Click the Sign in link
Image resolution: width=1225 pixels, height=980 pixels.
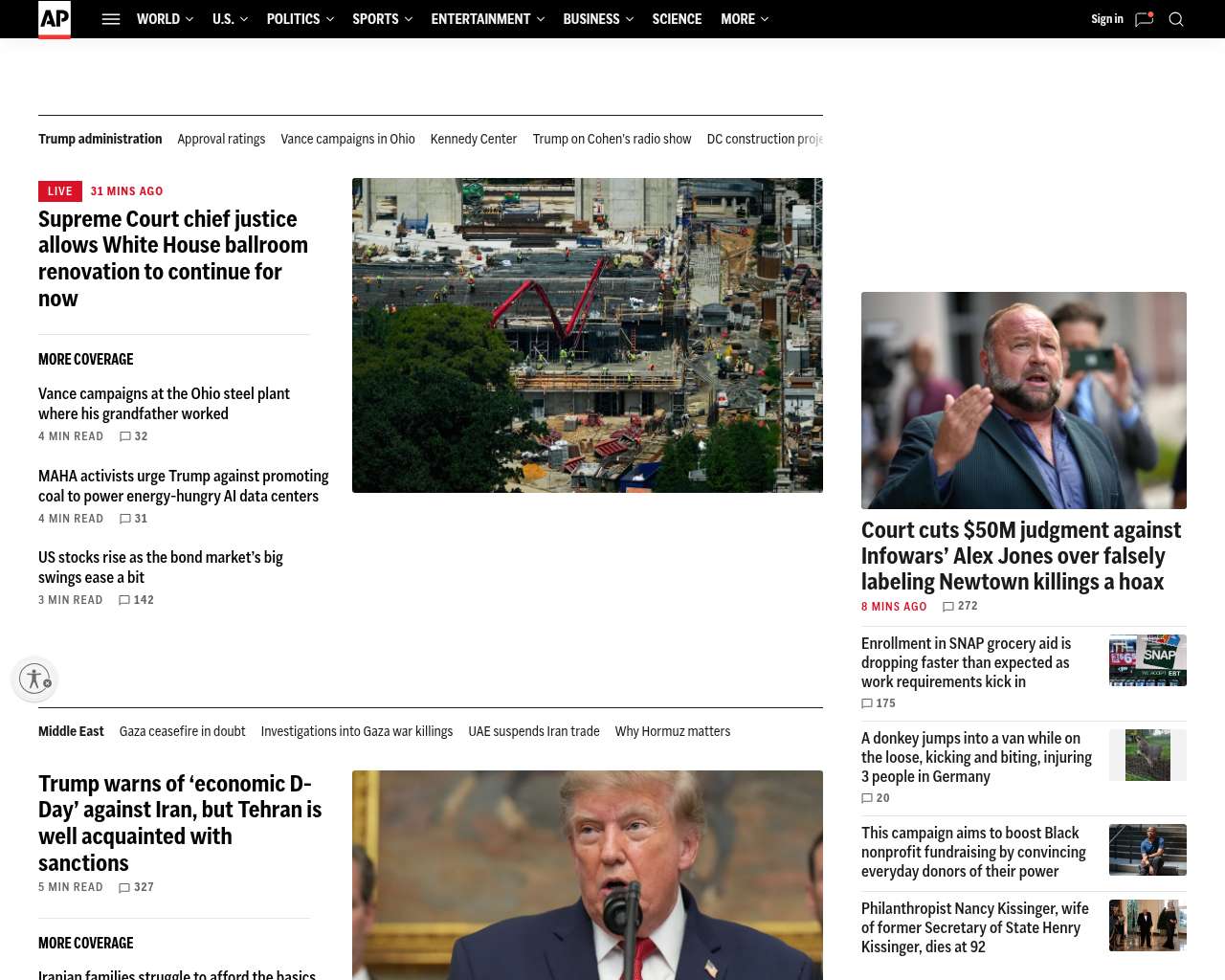click(1107, 19)
